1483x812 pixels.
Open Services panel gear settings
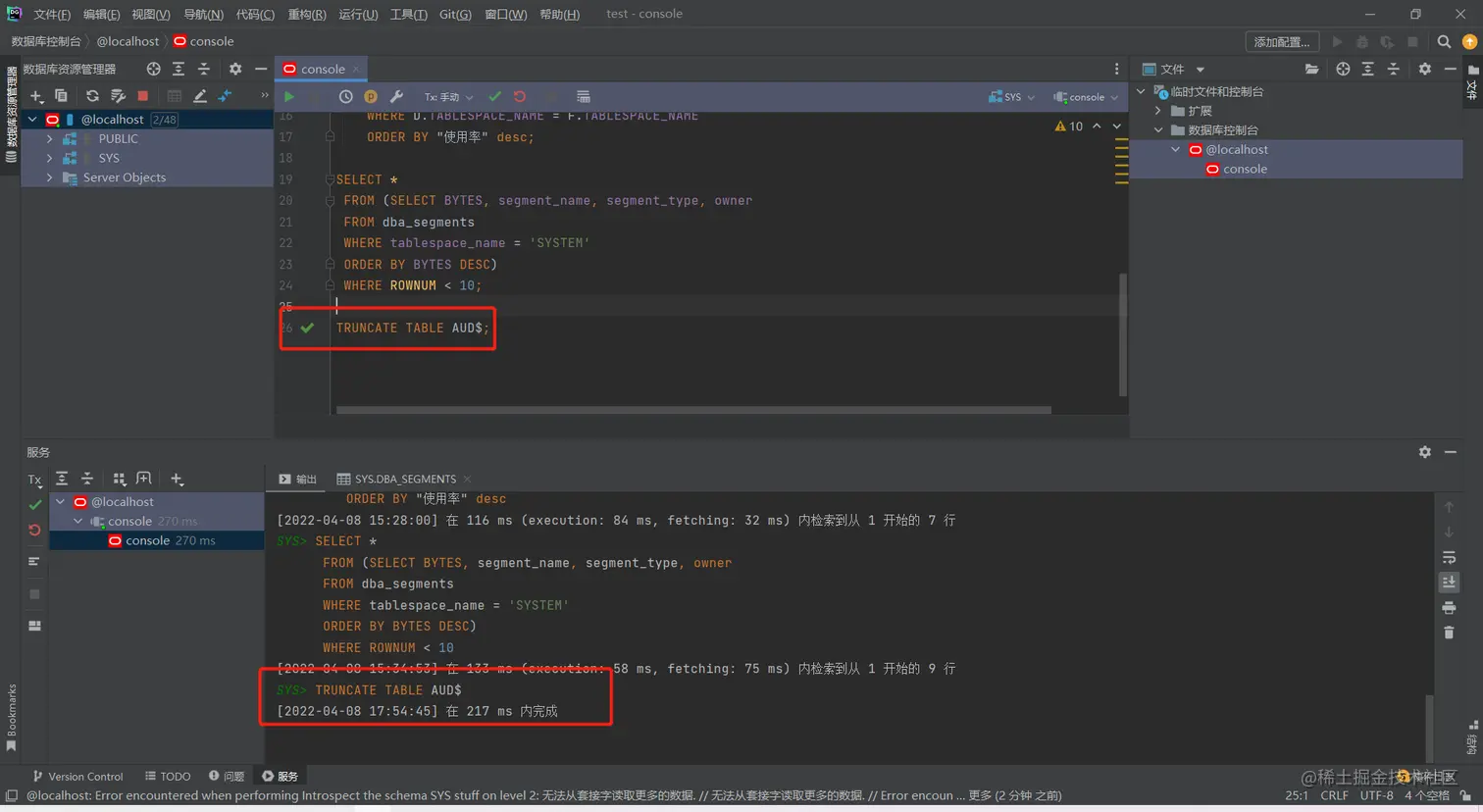pyautogui.click(x=1425, y=452)
